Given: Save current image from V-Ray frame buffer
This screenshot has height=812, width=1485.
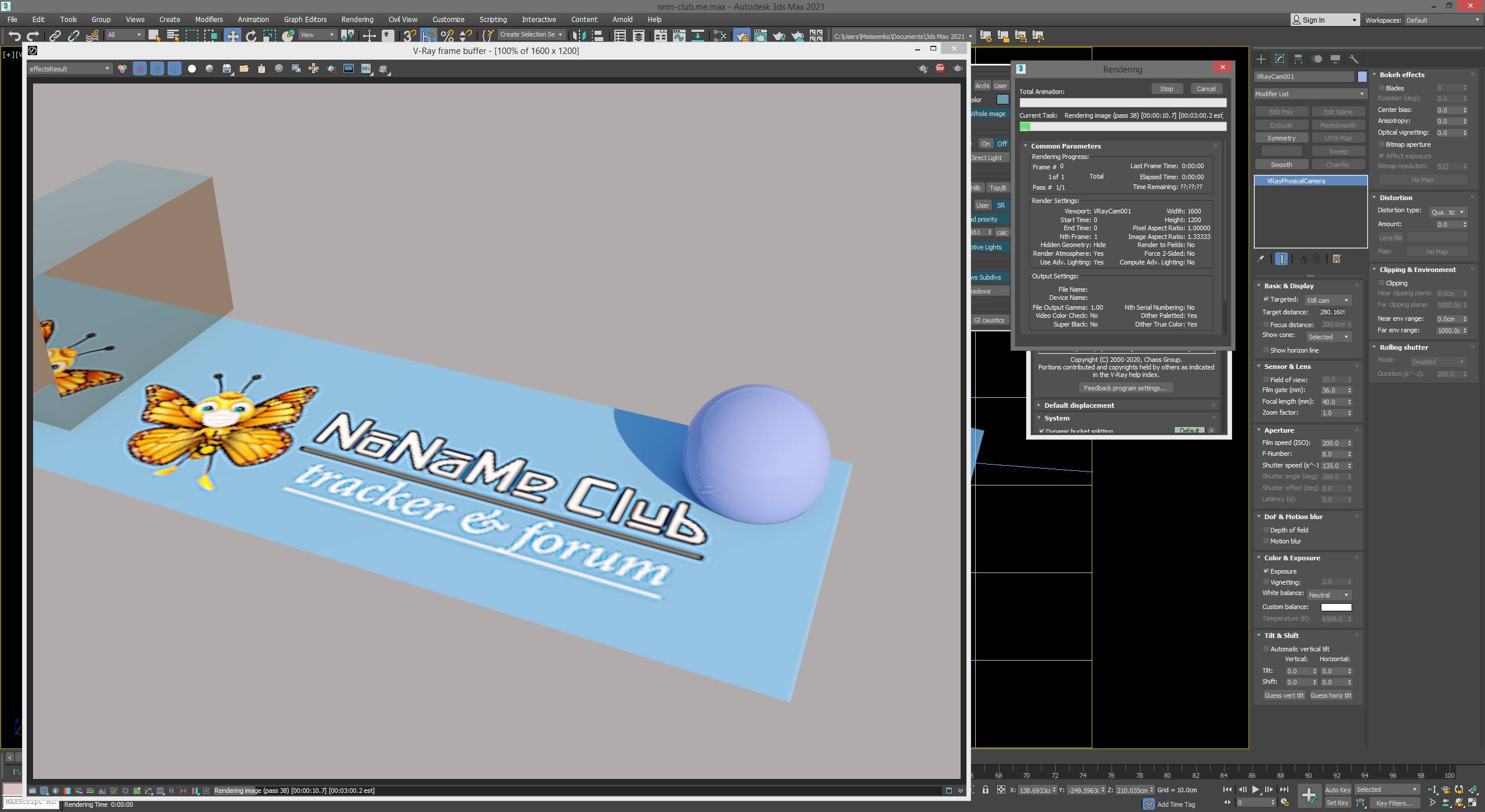Looking at the screenshot, I should 227,68.
